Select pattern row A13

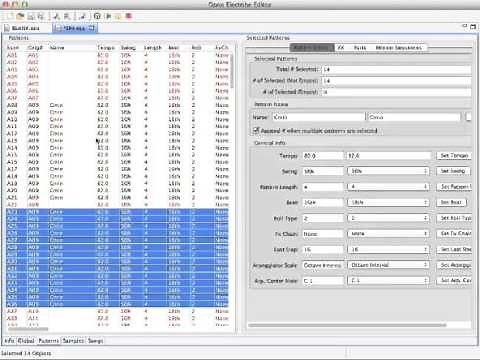[x=117, y=141]
